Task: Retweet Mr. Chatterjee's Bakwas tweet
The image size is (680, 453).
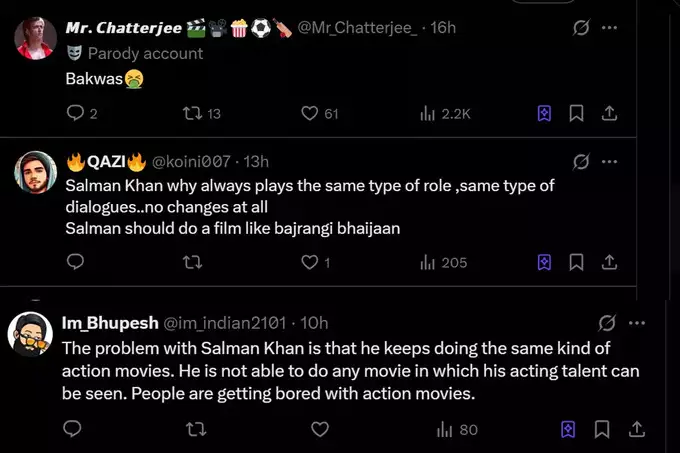Action: click(x=190, y=113)
